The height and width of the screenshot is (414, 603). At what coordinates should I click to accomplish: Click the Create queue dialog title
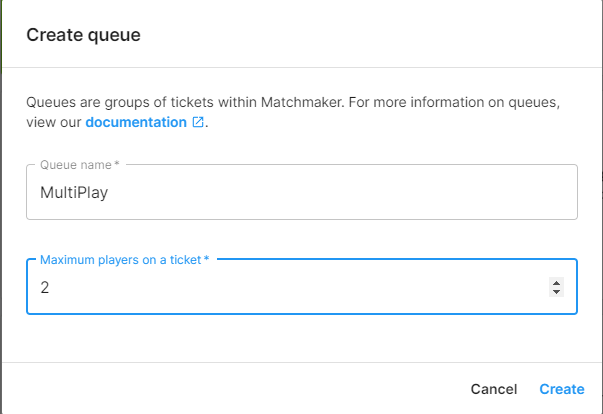(83, 35)
